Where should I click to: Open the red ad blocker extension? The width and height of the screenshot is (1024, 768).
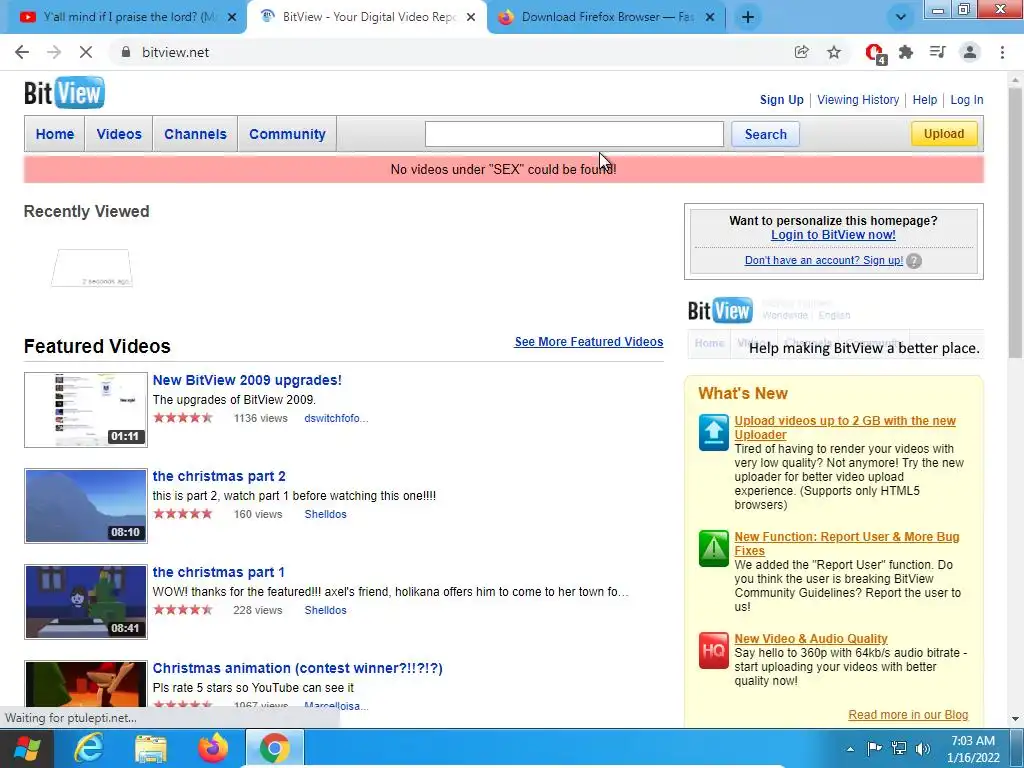click(874, 53)
